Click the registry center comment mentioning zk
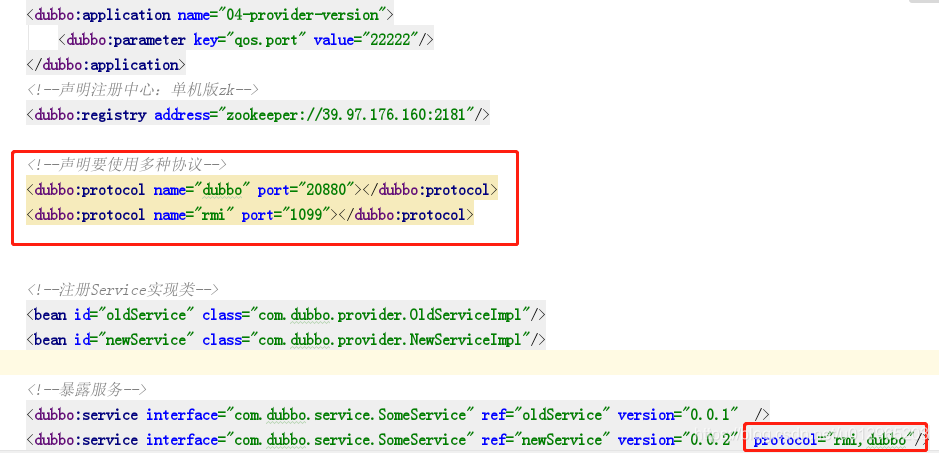Image resolution: width=939 pixels, height=453 pixels. pos(143,90)
